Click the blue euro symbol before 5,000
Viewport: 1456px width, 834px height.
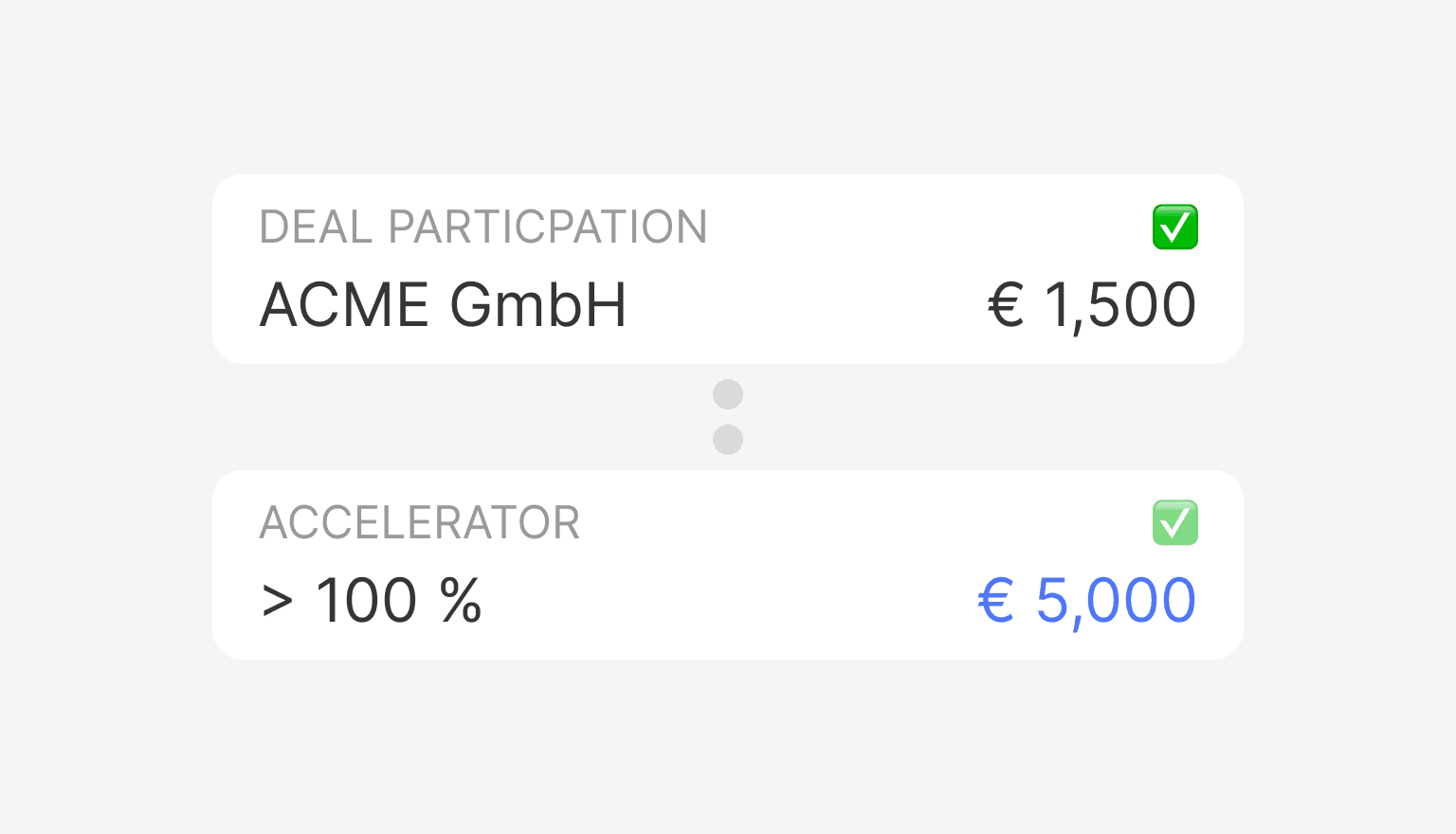996,602
